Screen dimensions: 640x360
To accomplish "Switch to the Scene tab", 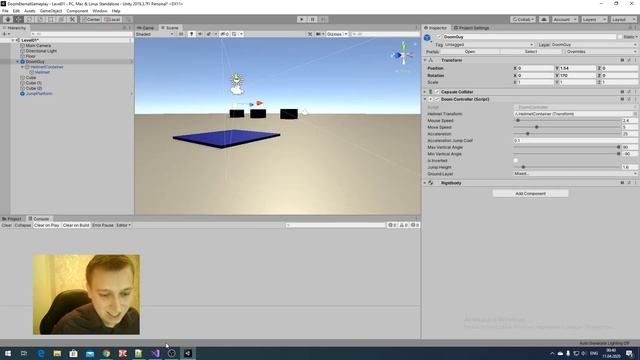I will [170, 28].
